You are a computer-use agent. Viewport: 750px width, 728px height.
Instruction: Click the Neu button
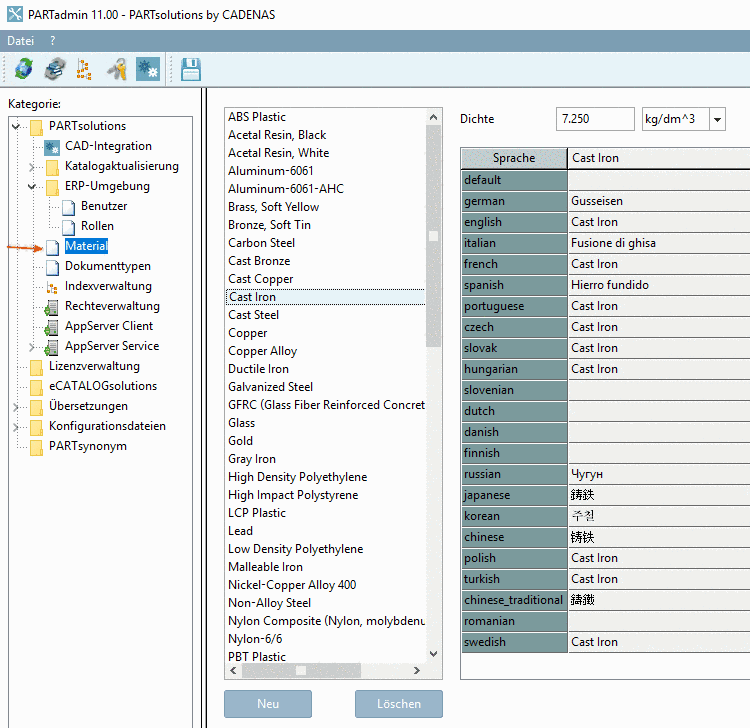point(267,703)
